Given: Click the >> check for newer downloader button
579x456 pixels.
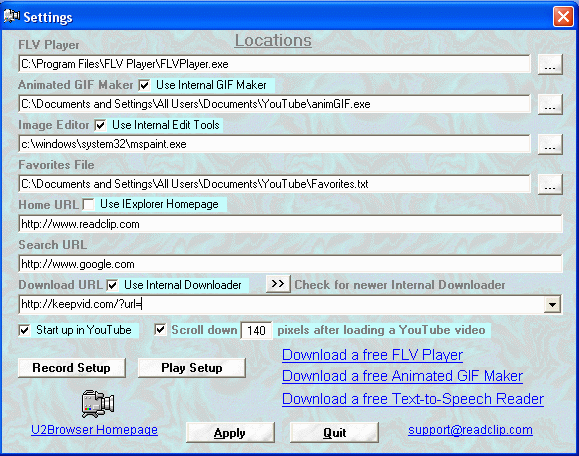Looking at the screenshot, I should click(x=278, y=284).
